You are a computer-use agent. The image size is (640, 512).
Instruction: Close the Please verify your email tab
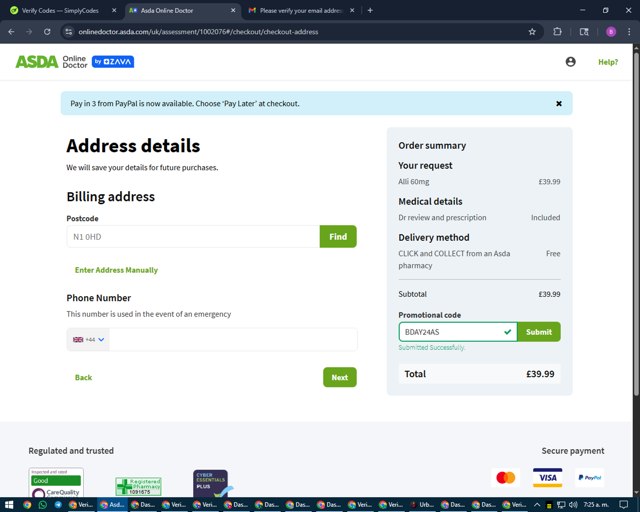coord(352,11)
